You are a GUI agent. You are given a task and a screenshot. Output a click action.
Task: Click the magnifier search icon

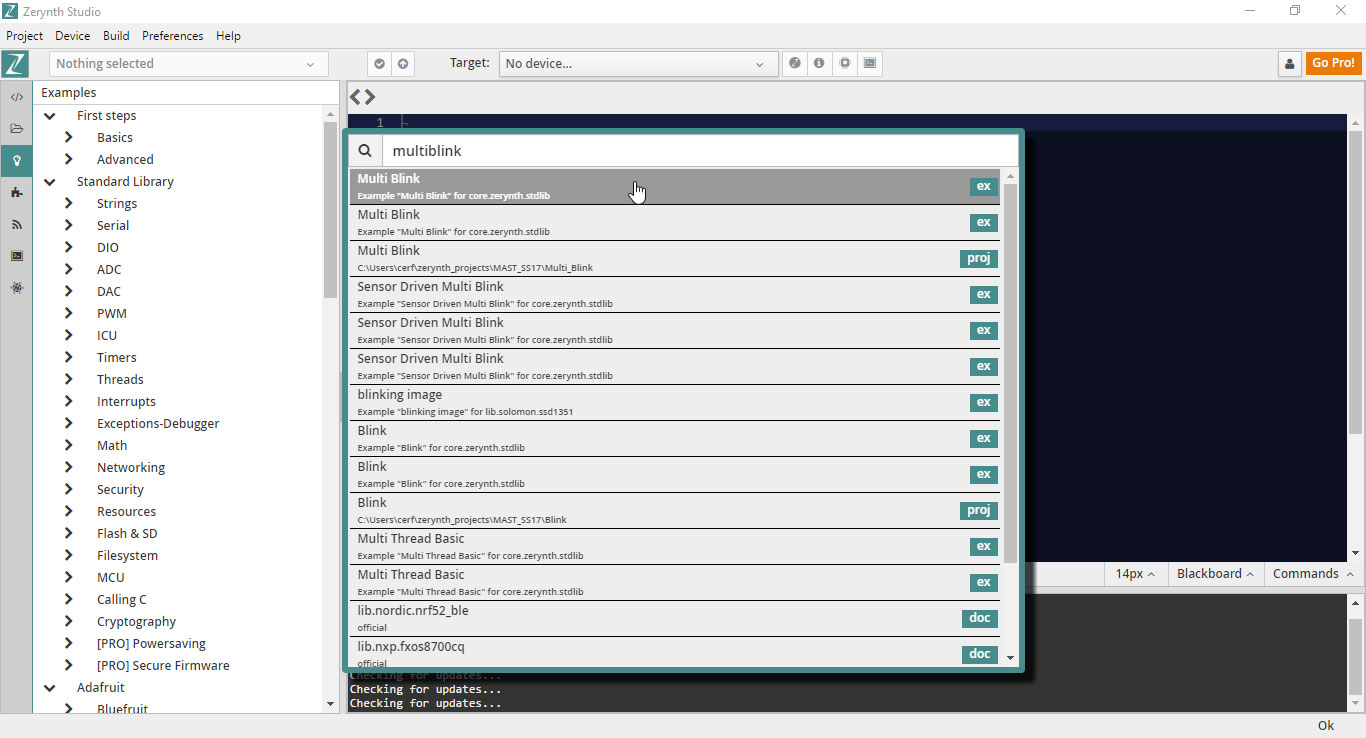pyautogui.click(x=366, y=151)
